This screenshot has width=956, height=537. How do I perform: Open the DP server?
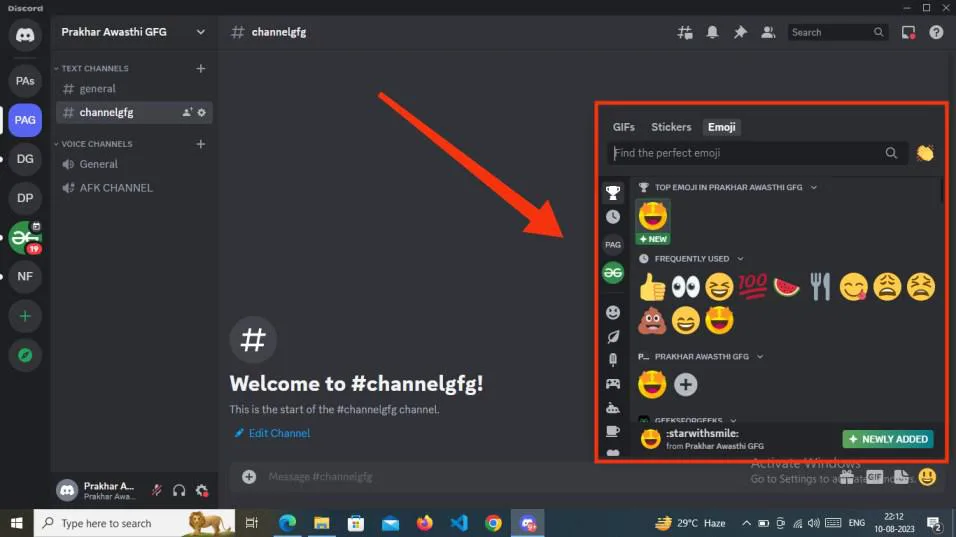(25, 198)
